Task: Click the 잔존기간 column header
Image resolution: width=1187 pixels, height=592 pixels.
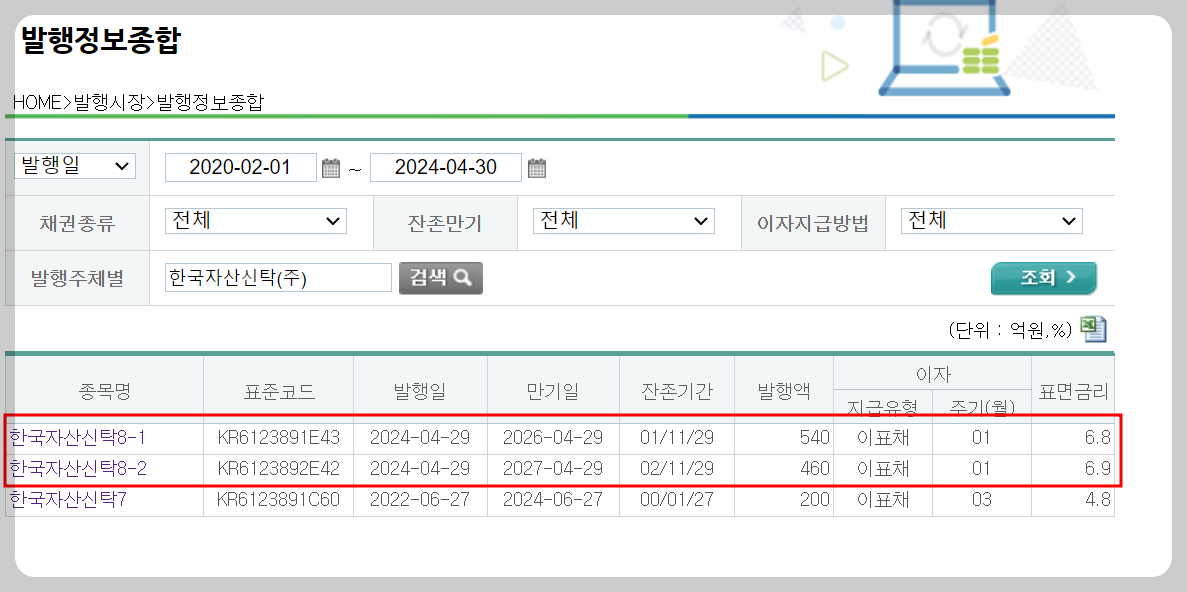Action: (x=677, y=391)
